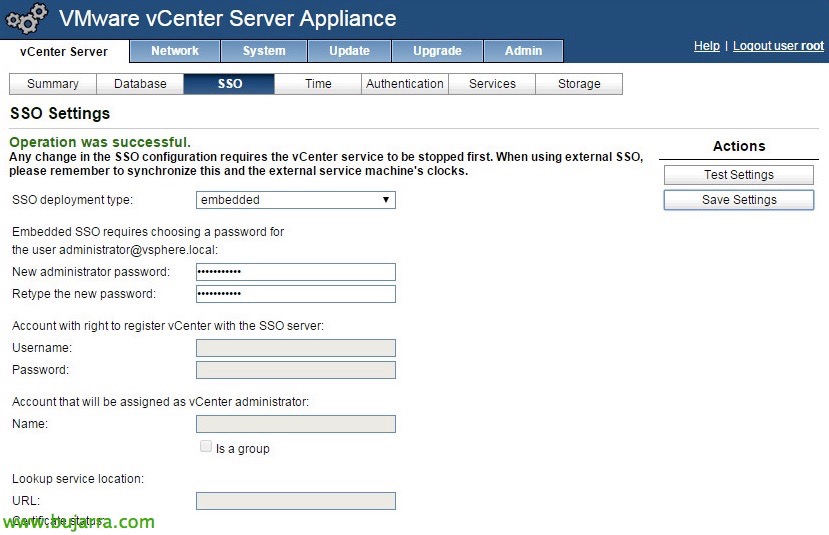Viewport: 829px width, 535px height.
Task: Click the Logout user root link
Action: tap(778, 46)
